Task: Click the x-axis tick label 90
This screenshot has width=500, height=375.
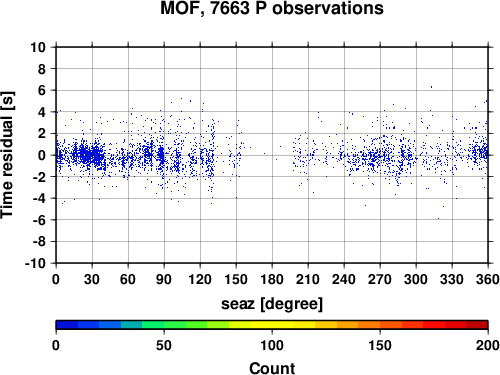Action: pyautogui.click(x=164, y=279)
